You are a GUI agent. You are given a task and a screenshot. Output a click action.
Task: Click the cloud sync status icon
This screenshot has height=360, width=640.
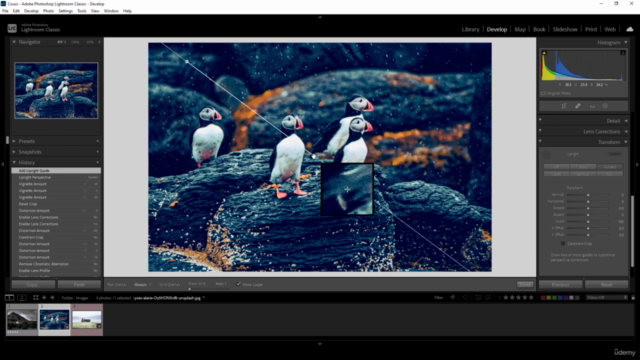630,29
